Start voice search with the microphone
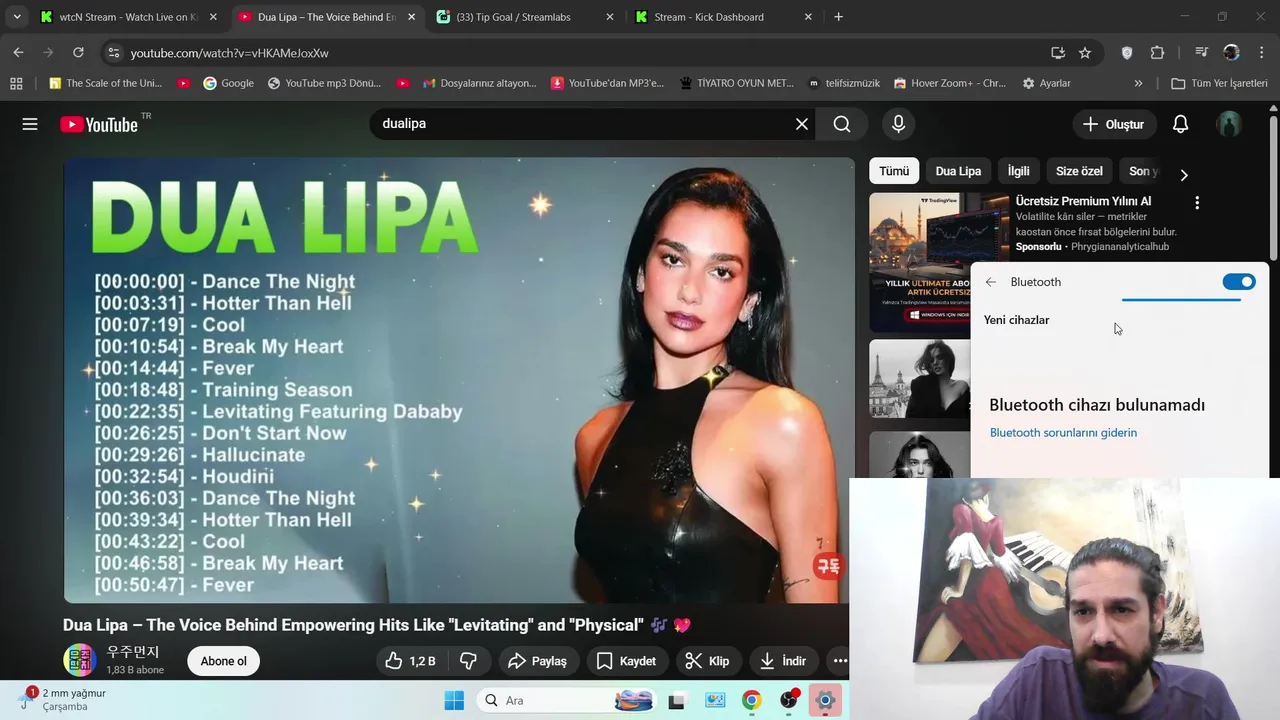 coord(898,124)
